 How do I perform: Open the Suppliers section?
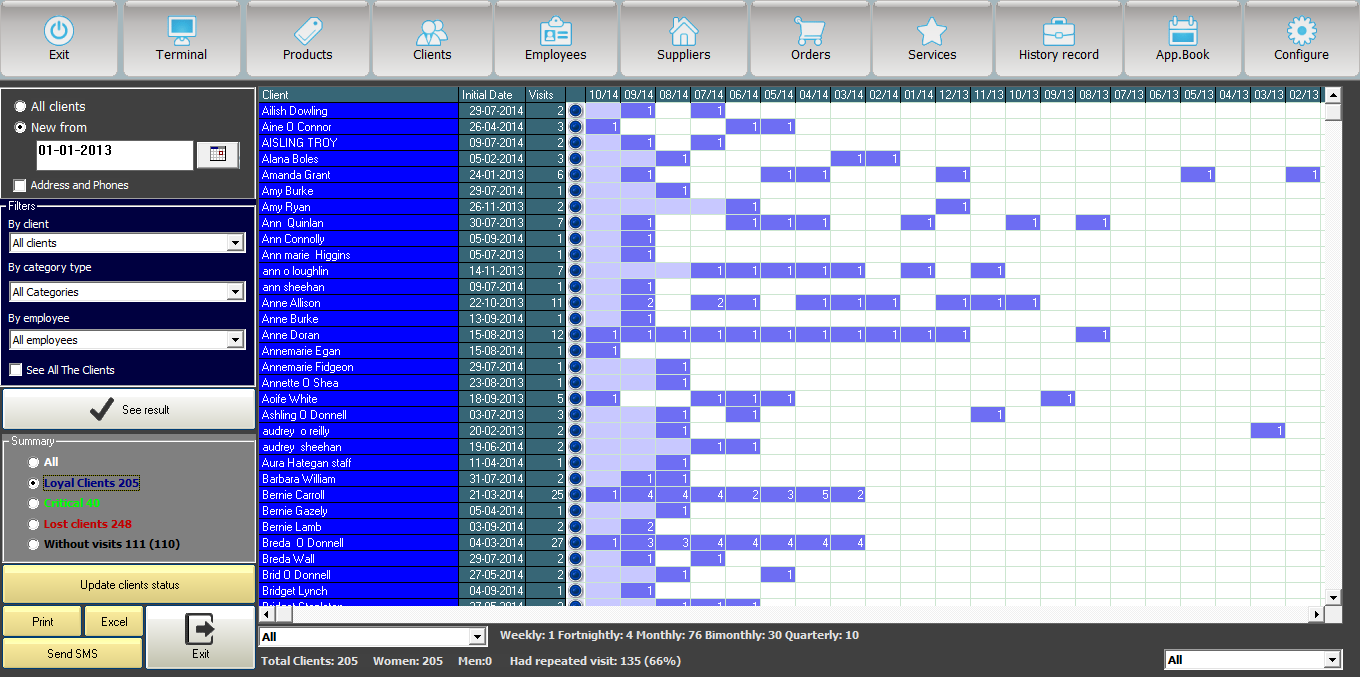click(683, 39)
